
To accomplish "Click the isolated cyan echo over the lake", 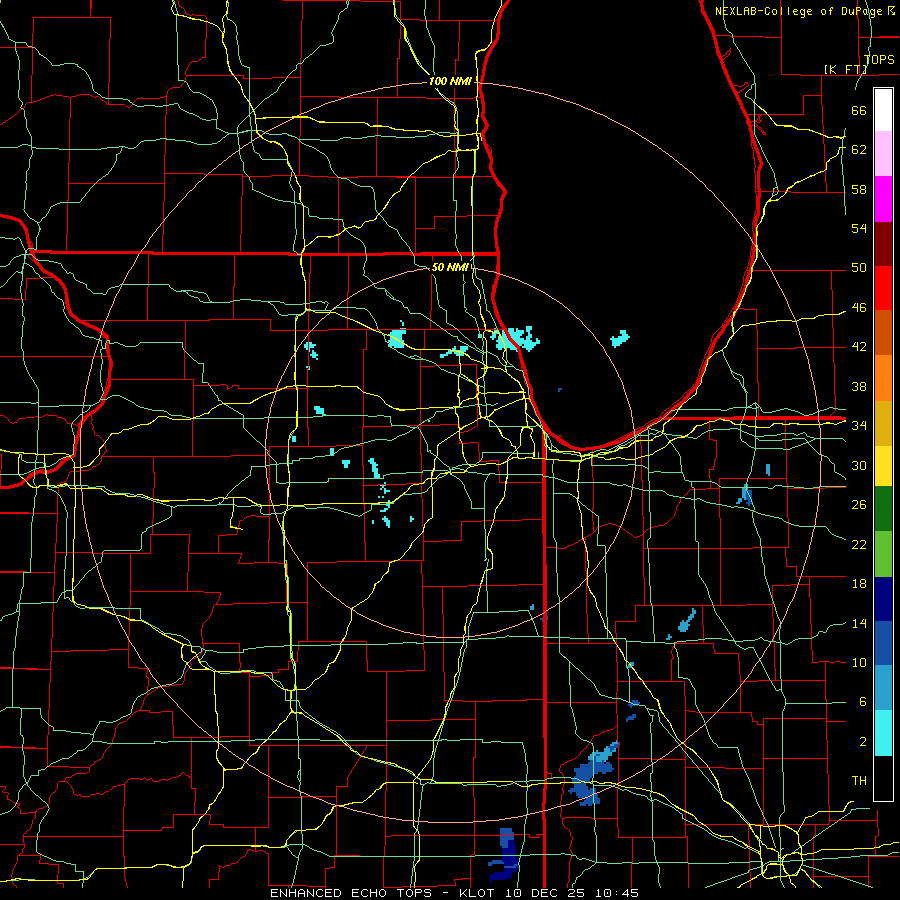I will 620,339.
